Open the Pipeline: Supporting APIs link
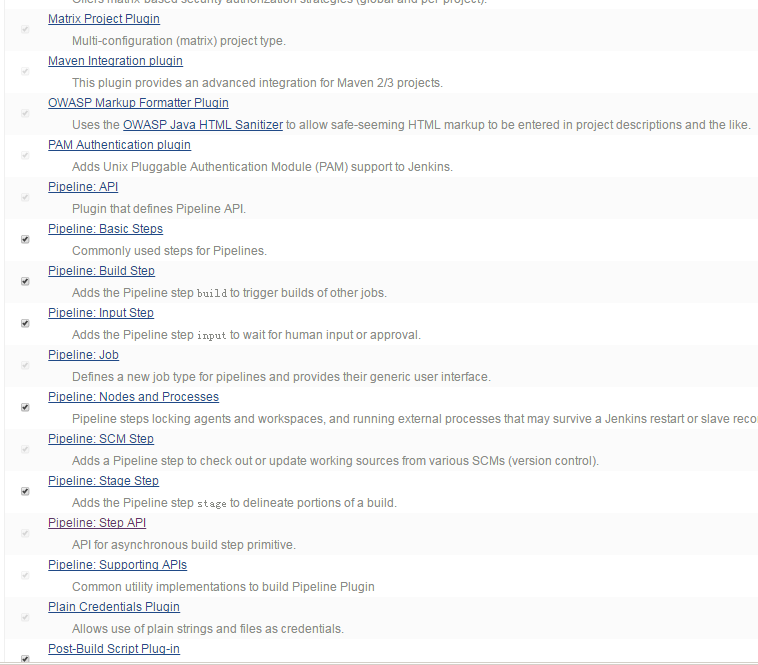 [x=117, y=565]
